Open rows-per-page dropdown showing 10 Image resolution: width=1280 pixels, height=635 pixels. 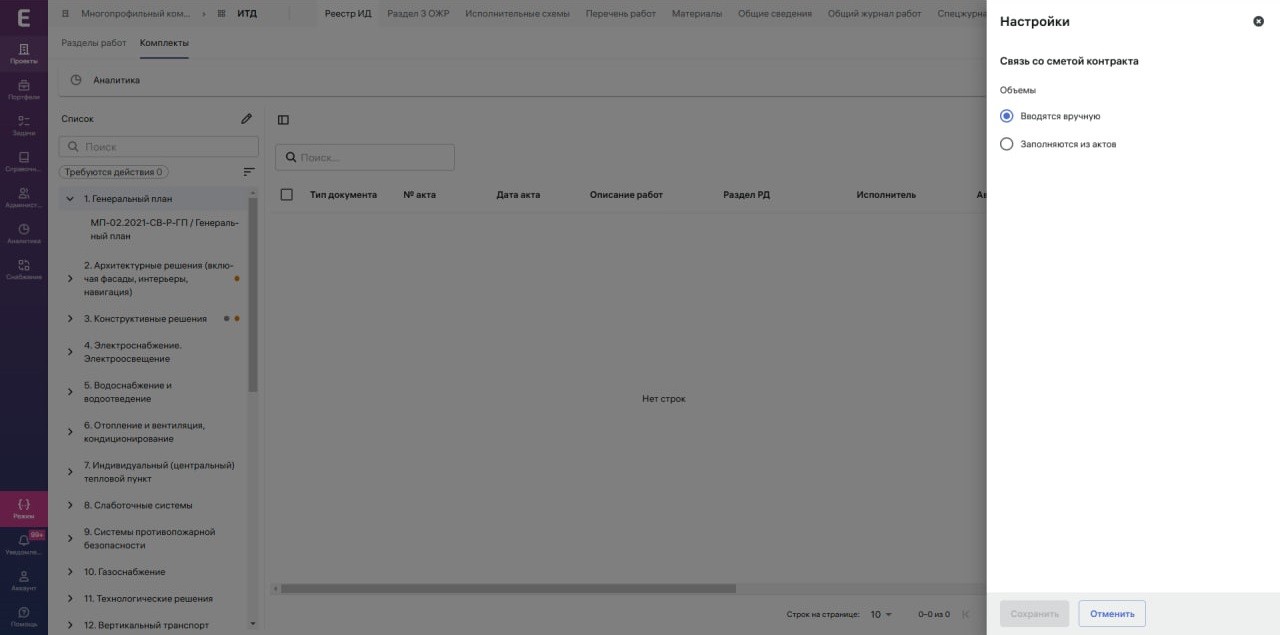pos(881,614)
